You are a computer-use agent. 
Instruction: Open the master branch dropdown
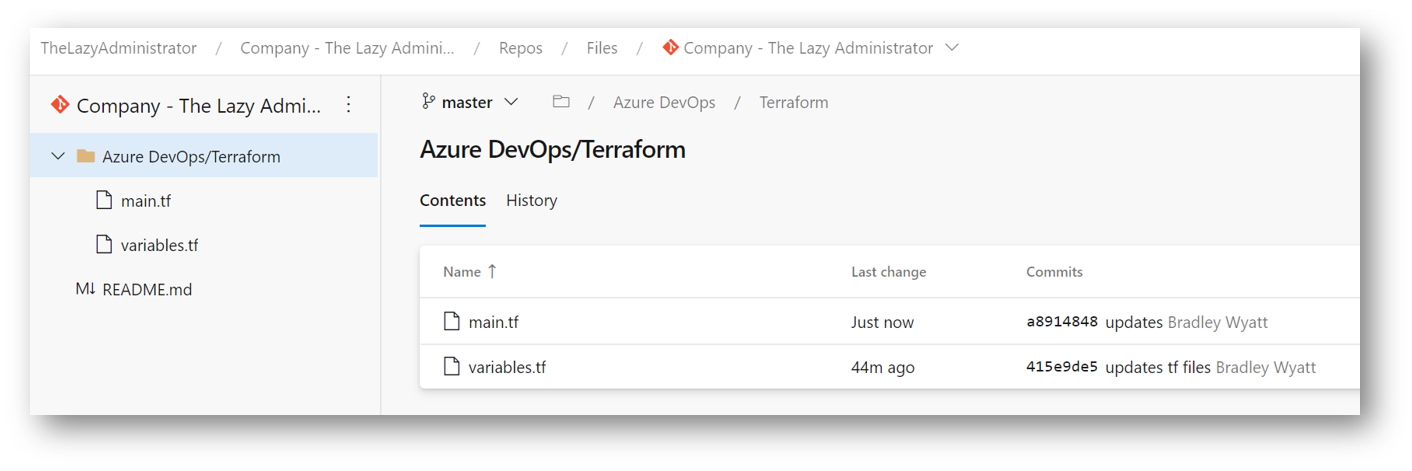470,102
